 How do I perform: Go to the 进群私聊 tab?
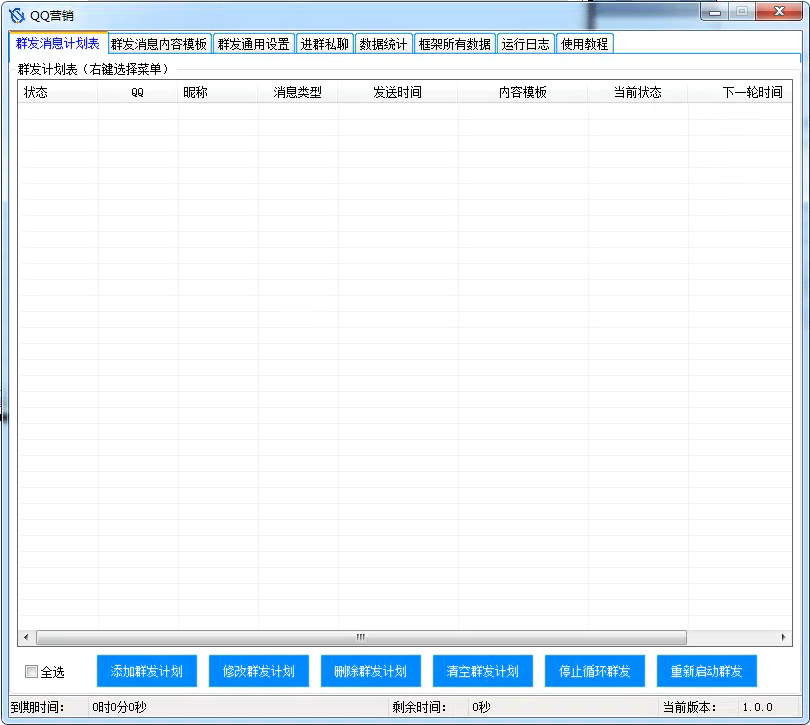[x=325, y=44]
